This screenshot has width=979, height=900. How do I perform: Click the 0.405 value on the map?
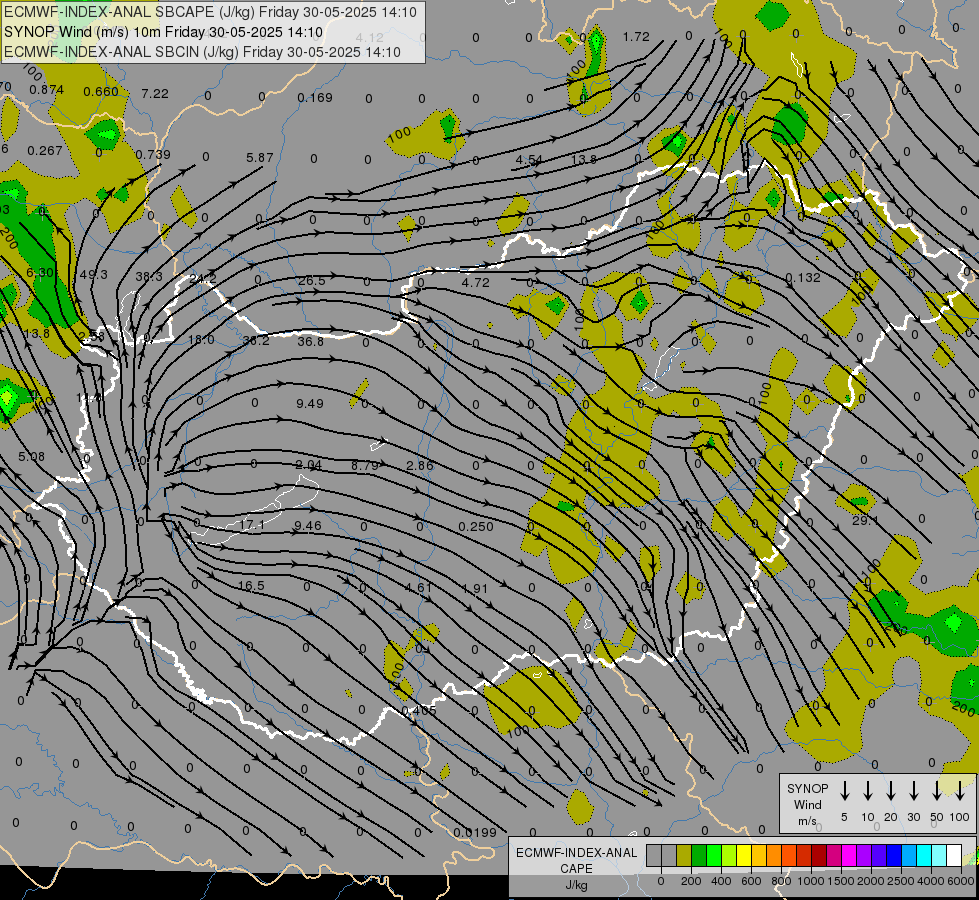pyautogui.click(x=419, y=710)
